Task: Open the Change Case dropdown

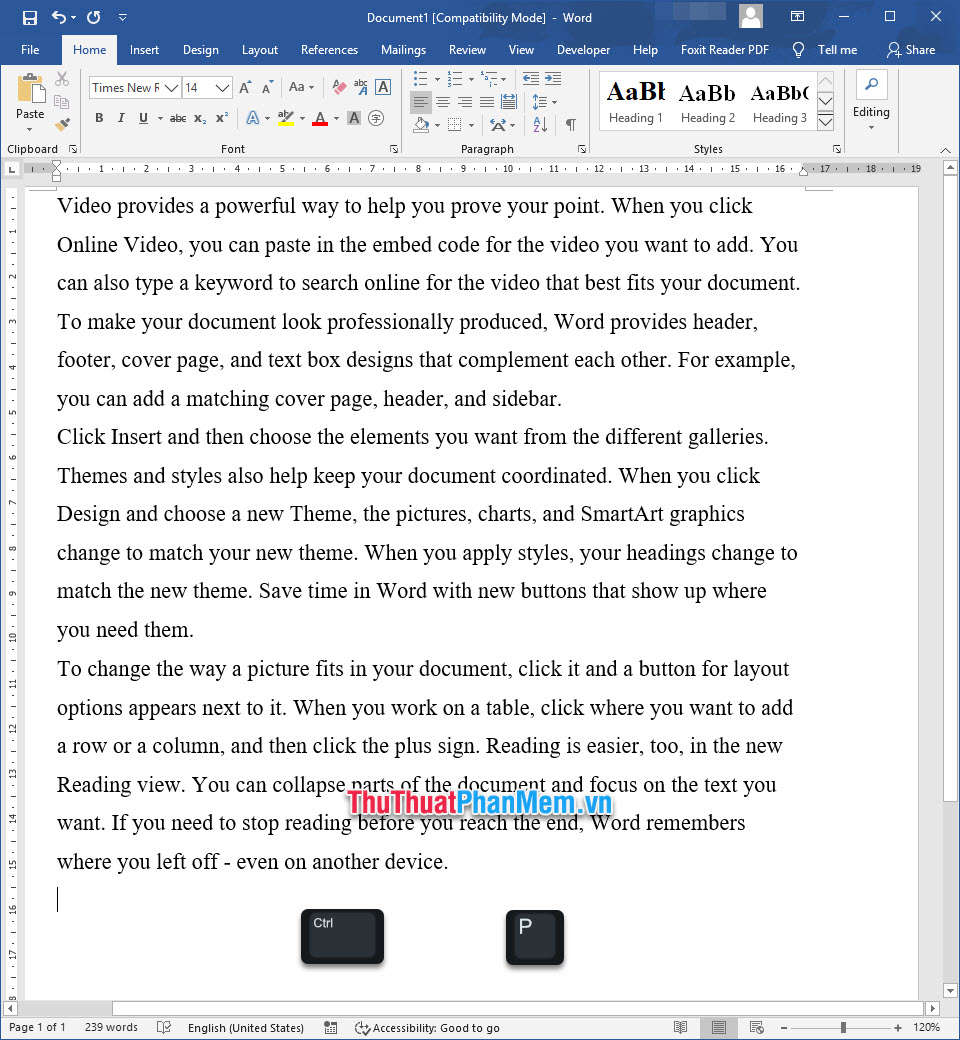Action: [297, 87]
